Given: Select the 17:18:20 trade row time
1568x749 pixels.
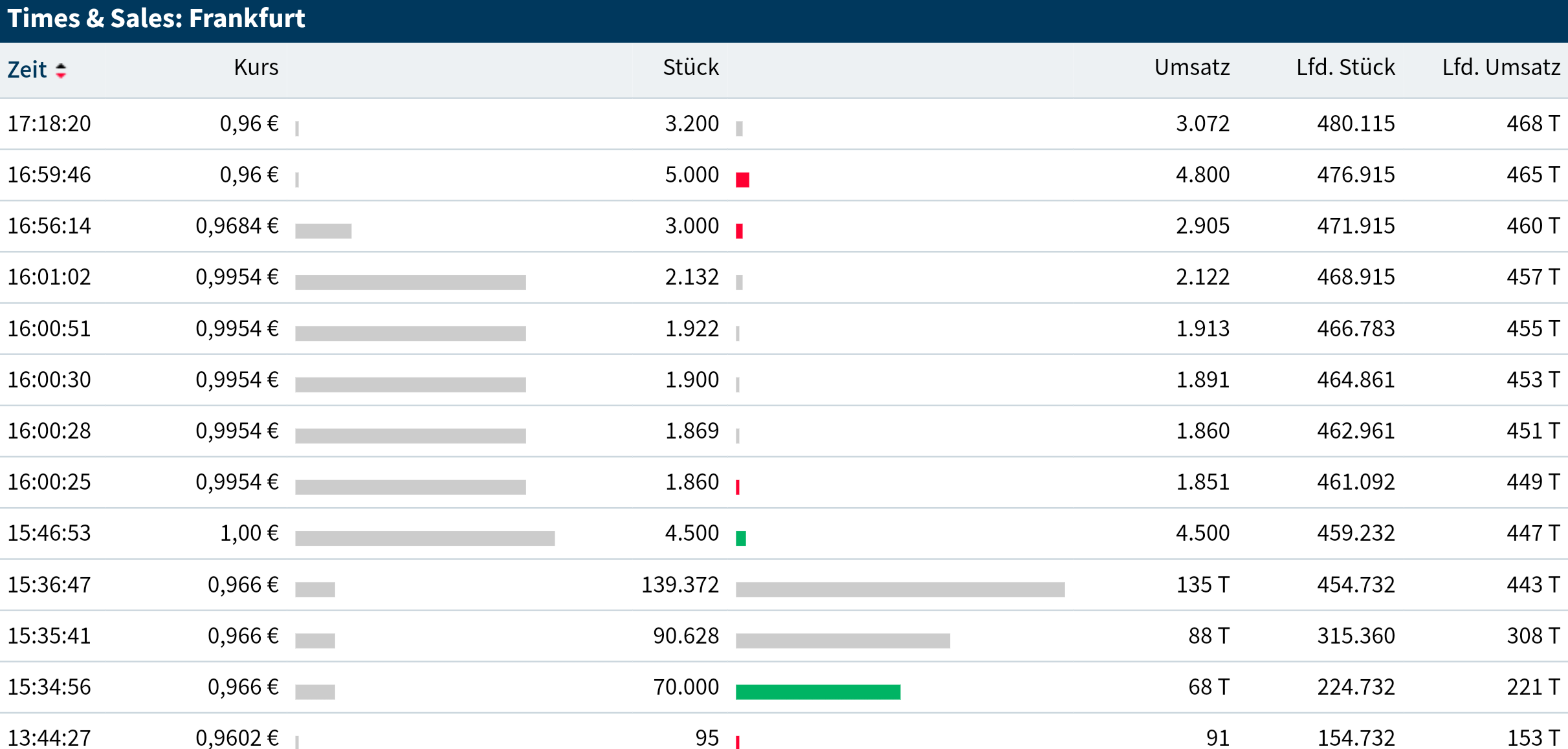Looking at the screenshot, I should pyautogui.click(x=49, y=124).
